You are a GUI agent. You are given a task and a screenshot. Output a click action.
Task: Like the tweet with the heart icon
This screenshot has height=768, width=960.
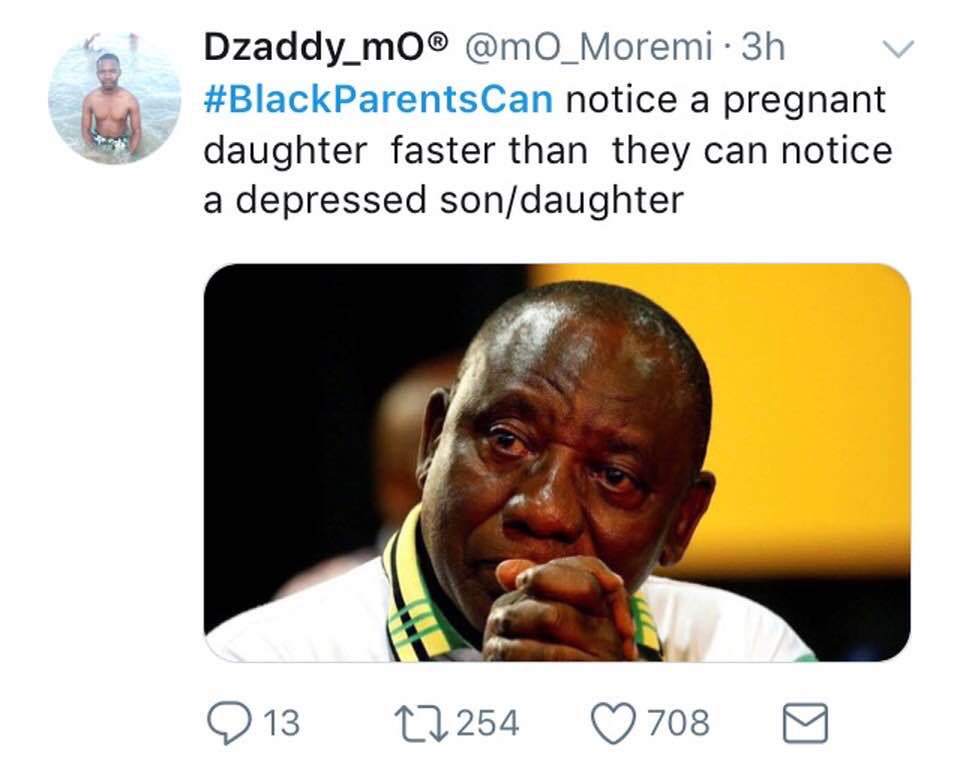pos(614,723)
